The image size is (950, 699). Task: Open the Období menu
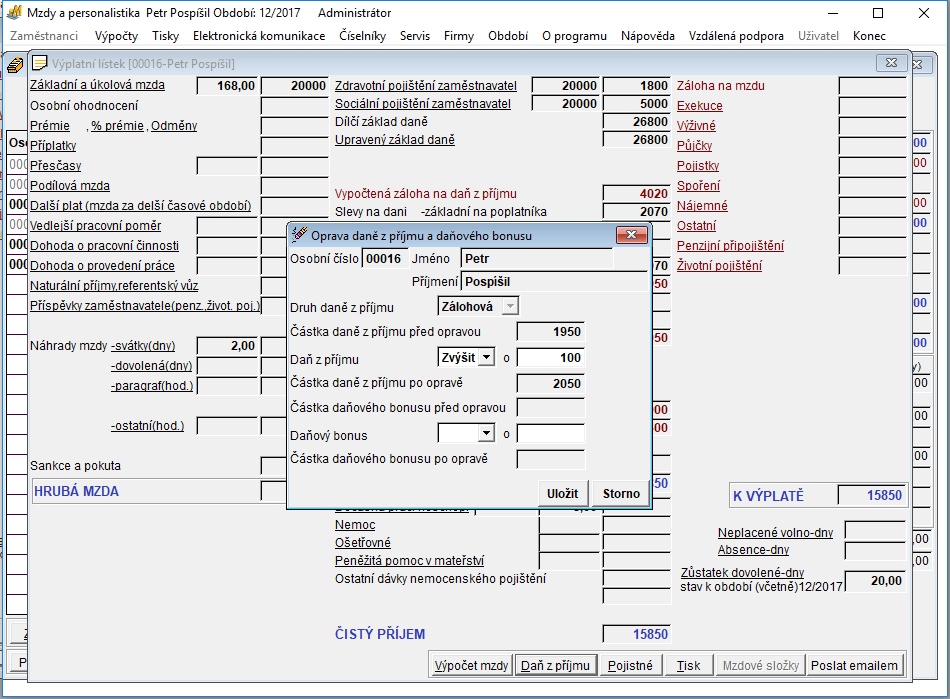(x=508, y=36)
